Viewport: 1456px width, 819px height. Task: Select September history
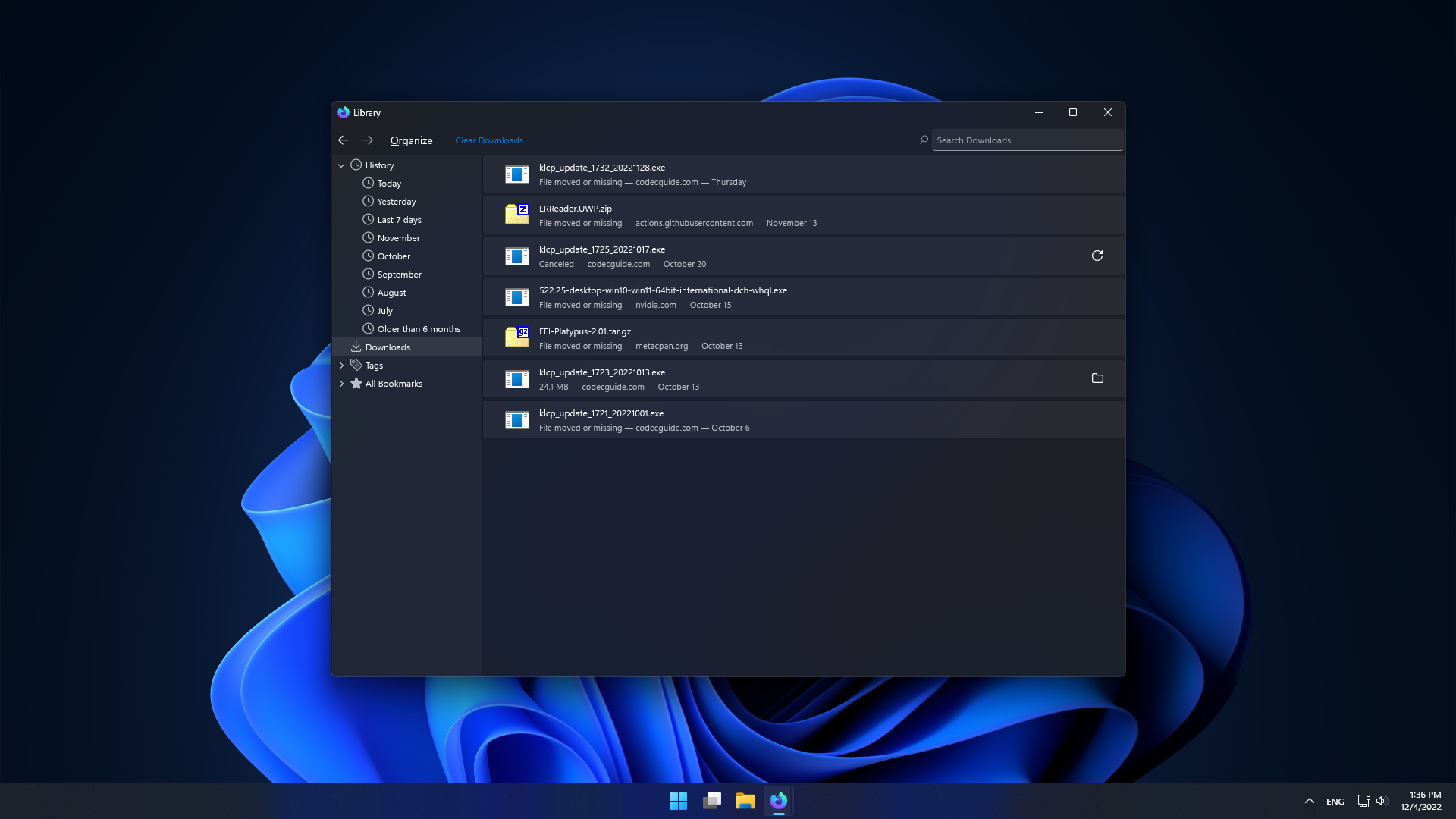click(x=407, y=275)
